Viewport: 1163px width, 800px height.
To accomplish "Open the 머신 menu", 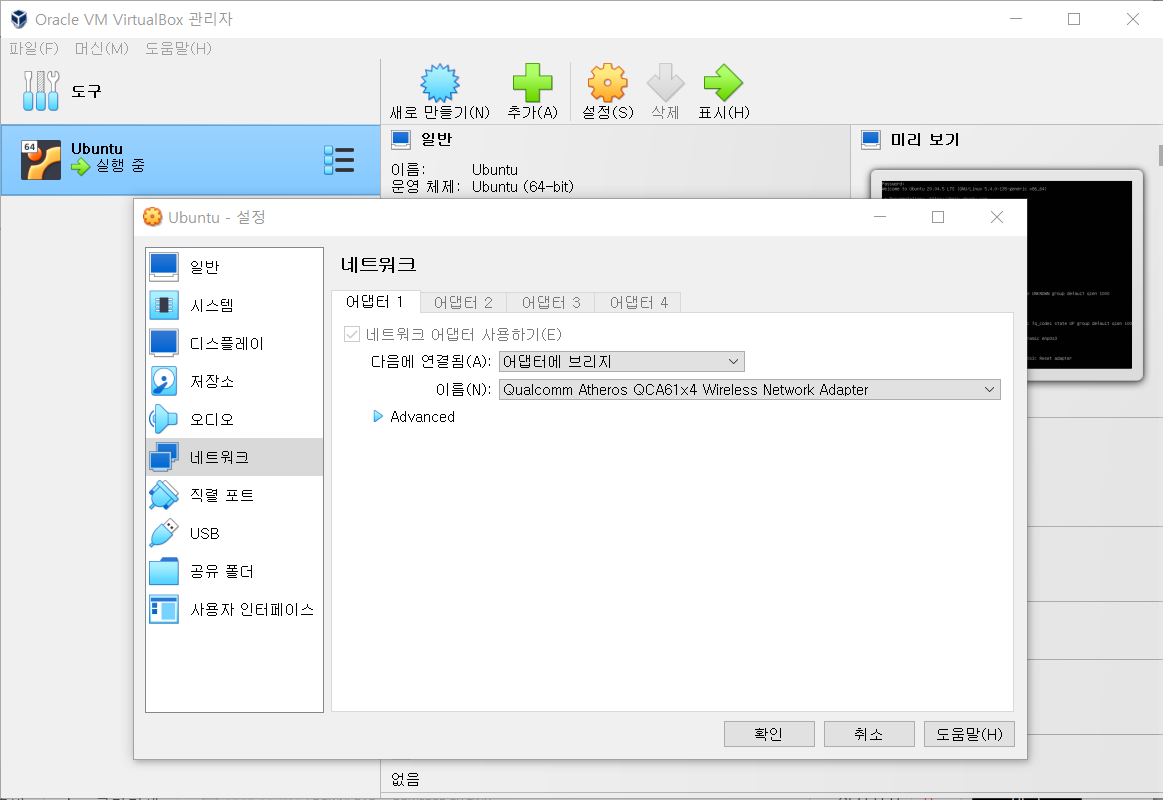I will [103, 46].
